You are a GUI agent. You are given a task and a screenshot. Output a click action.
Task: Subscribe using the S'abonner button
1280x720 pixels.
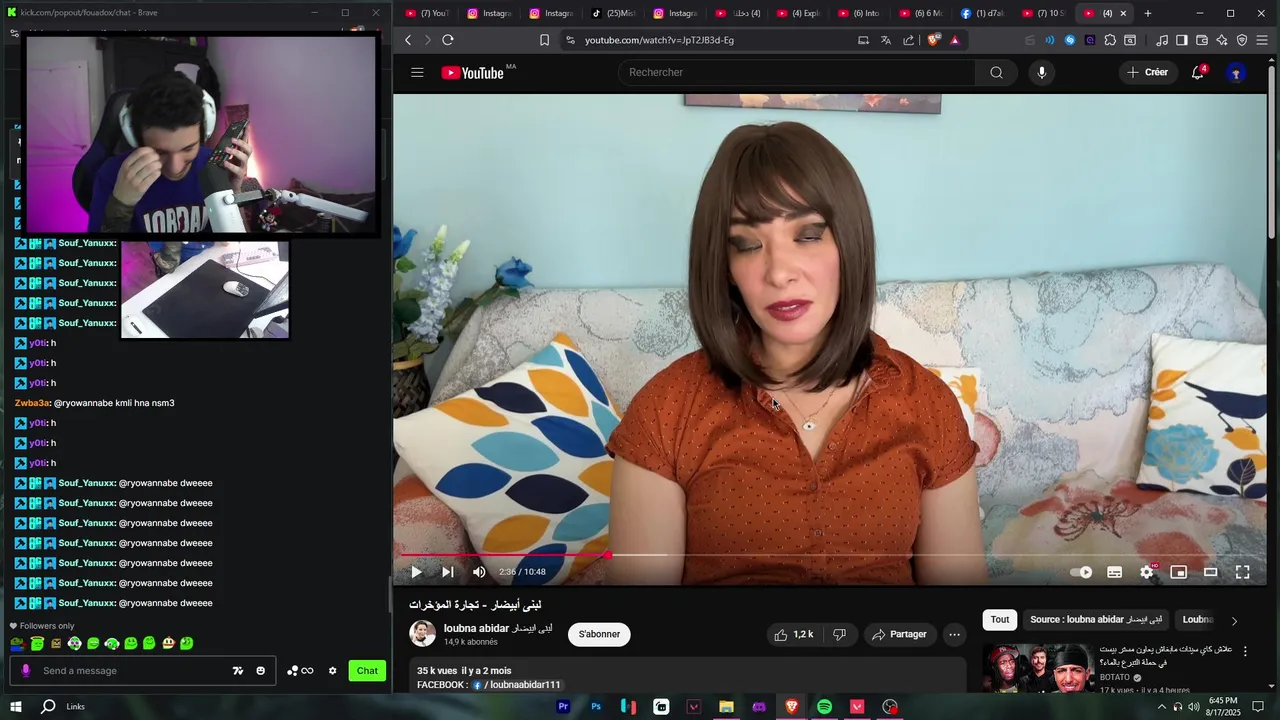pos(599,634)
